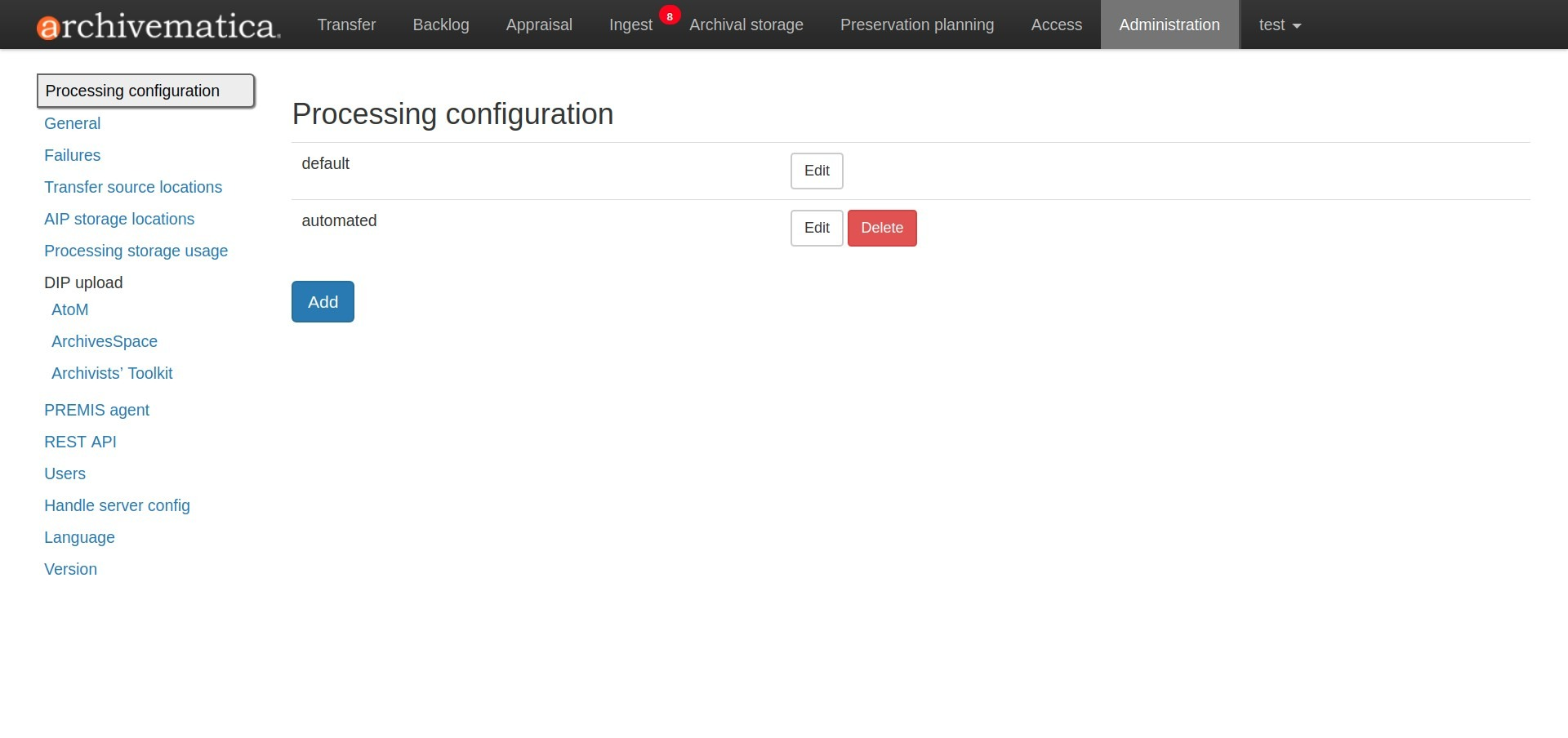1568x738 pixels.
Task: Edit the automated processing configuration
Action: [x=817, y=228]
